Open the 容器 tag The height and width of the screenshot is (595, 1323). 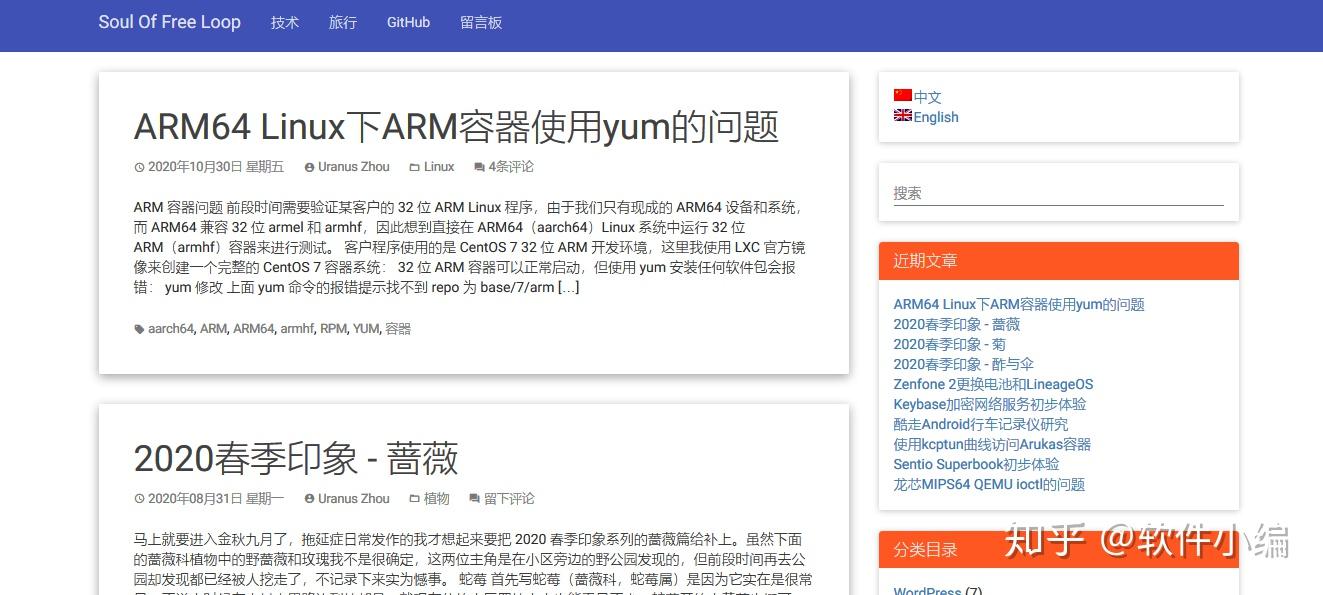[x=398, y=329]
